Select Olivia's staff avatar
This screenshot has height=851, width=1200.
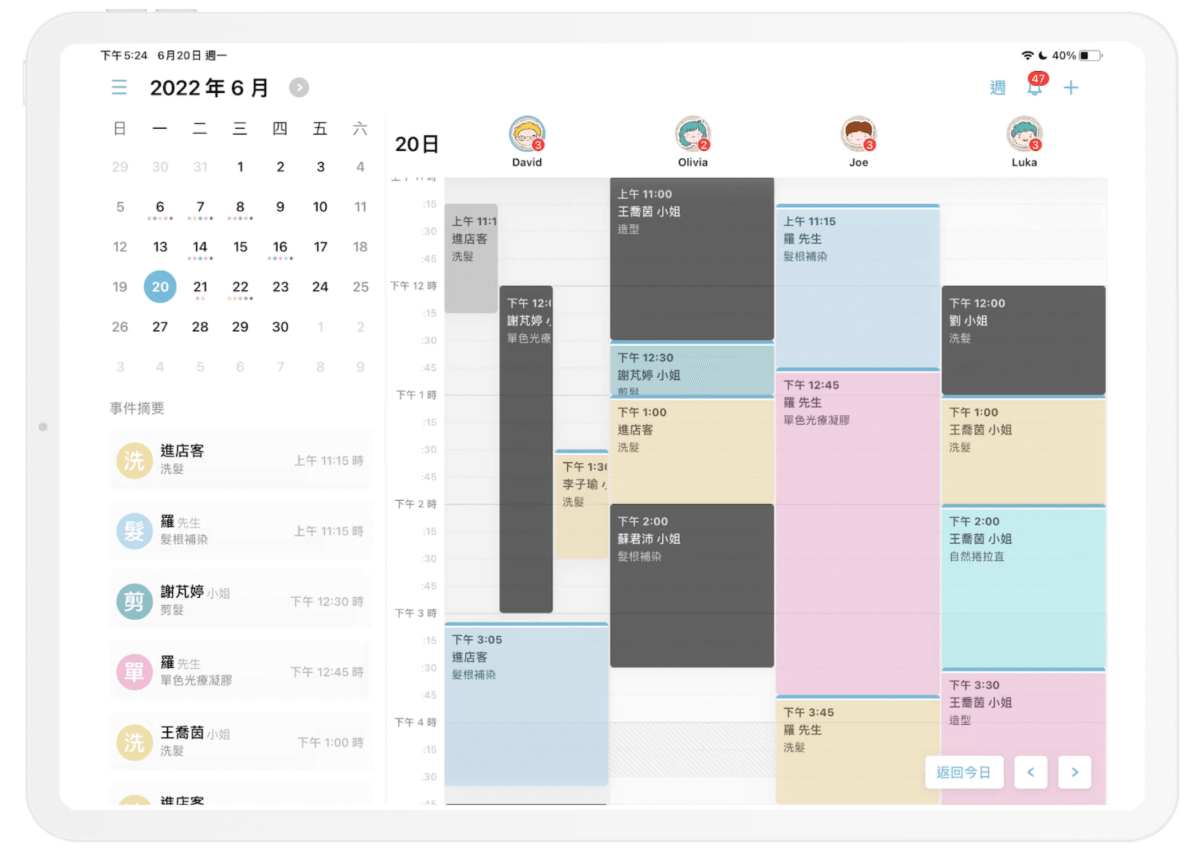pyautogui.click(x=692, y=134)
